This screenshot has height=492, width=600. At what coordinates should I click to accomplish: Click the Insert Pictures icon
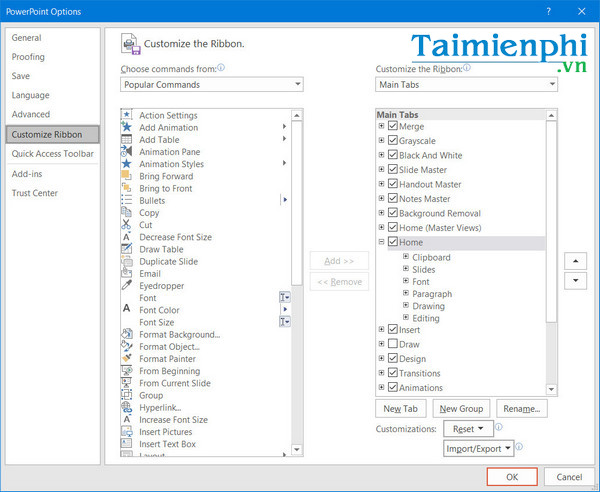(x=127, y=432)
